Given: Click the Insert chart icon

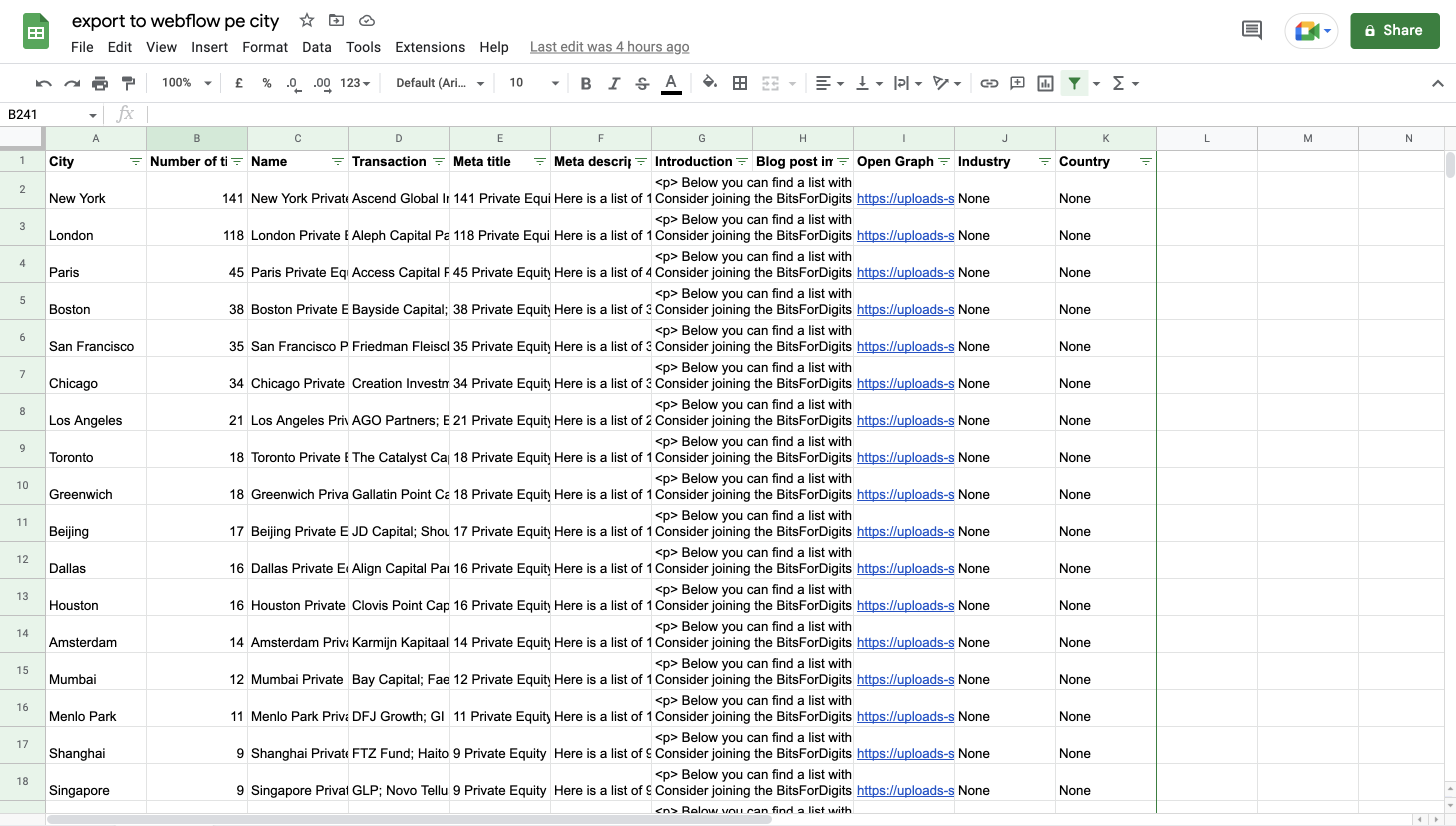Looking at the screenshot, I should click(x=1045, y=83).
